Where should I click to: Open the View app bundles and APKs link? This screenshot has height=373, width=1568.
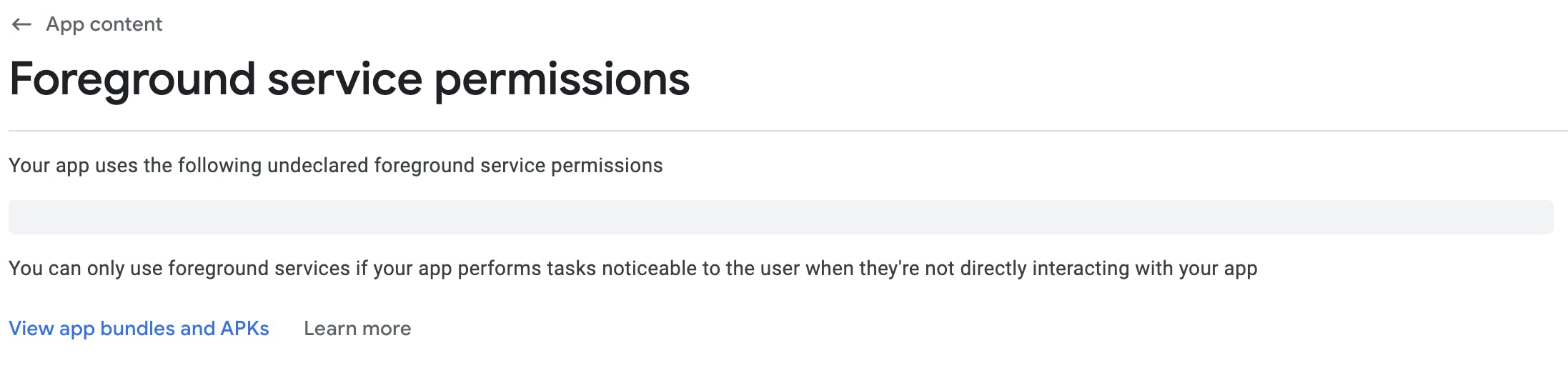139,329
